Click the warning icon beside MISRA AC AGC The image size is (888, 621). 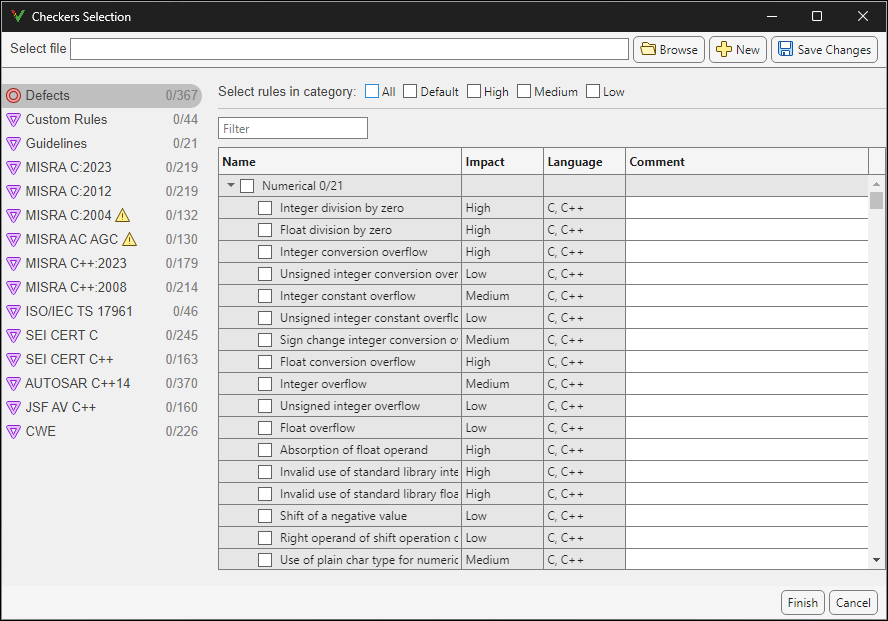128,239
